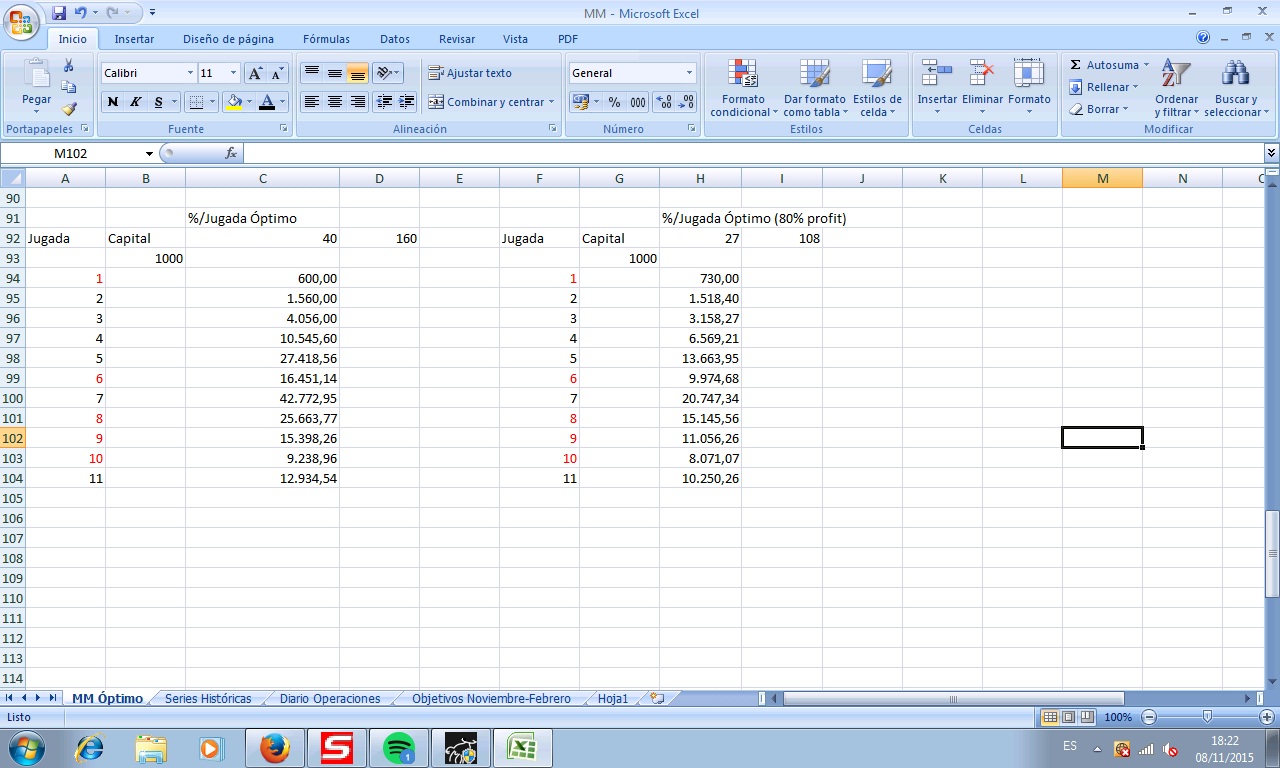Expand the General number format dropdown

point(689,73)
